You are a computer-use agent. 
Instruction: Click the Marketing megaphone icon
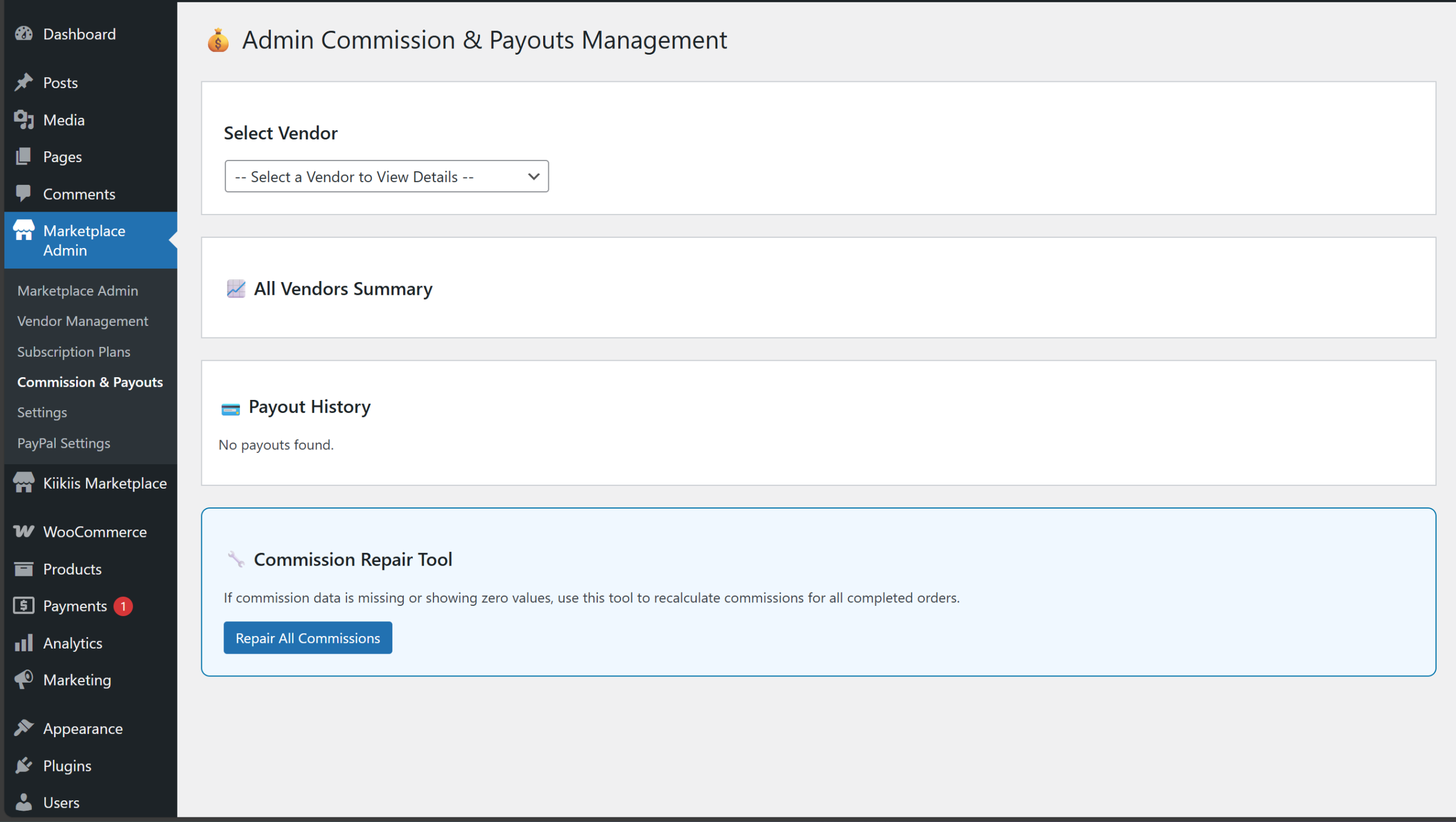point(23,680)
